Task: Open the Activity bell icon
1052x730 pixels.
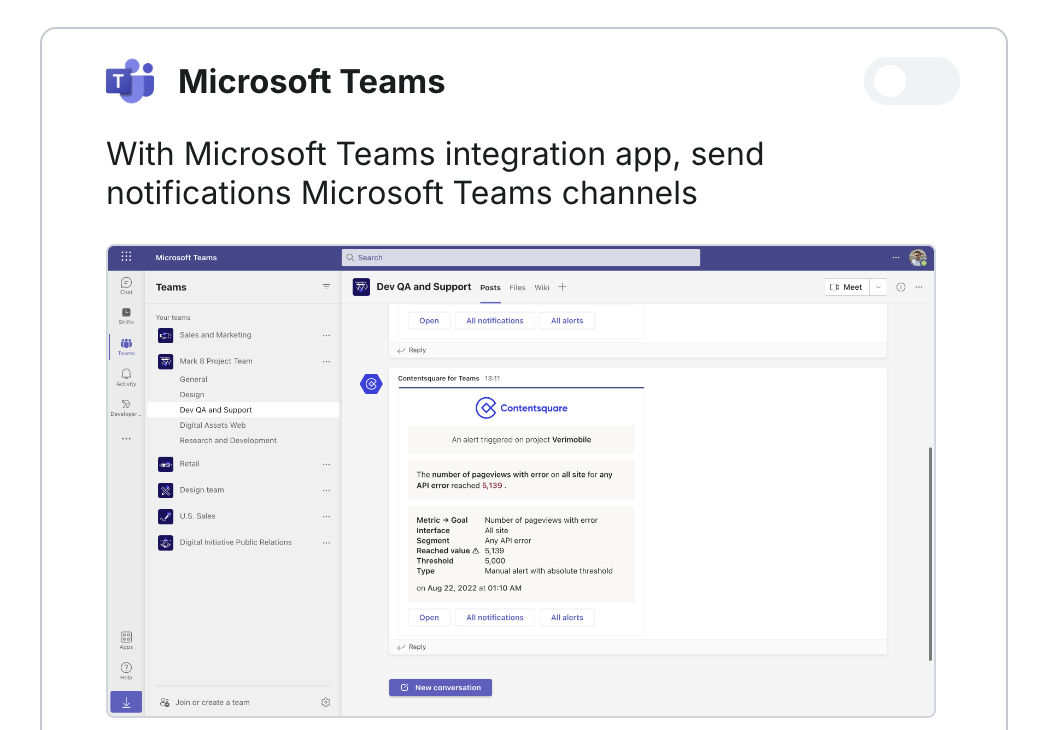Action: click(126, 376)
